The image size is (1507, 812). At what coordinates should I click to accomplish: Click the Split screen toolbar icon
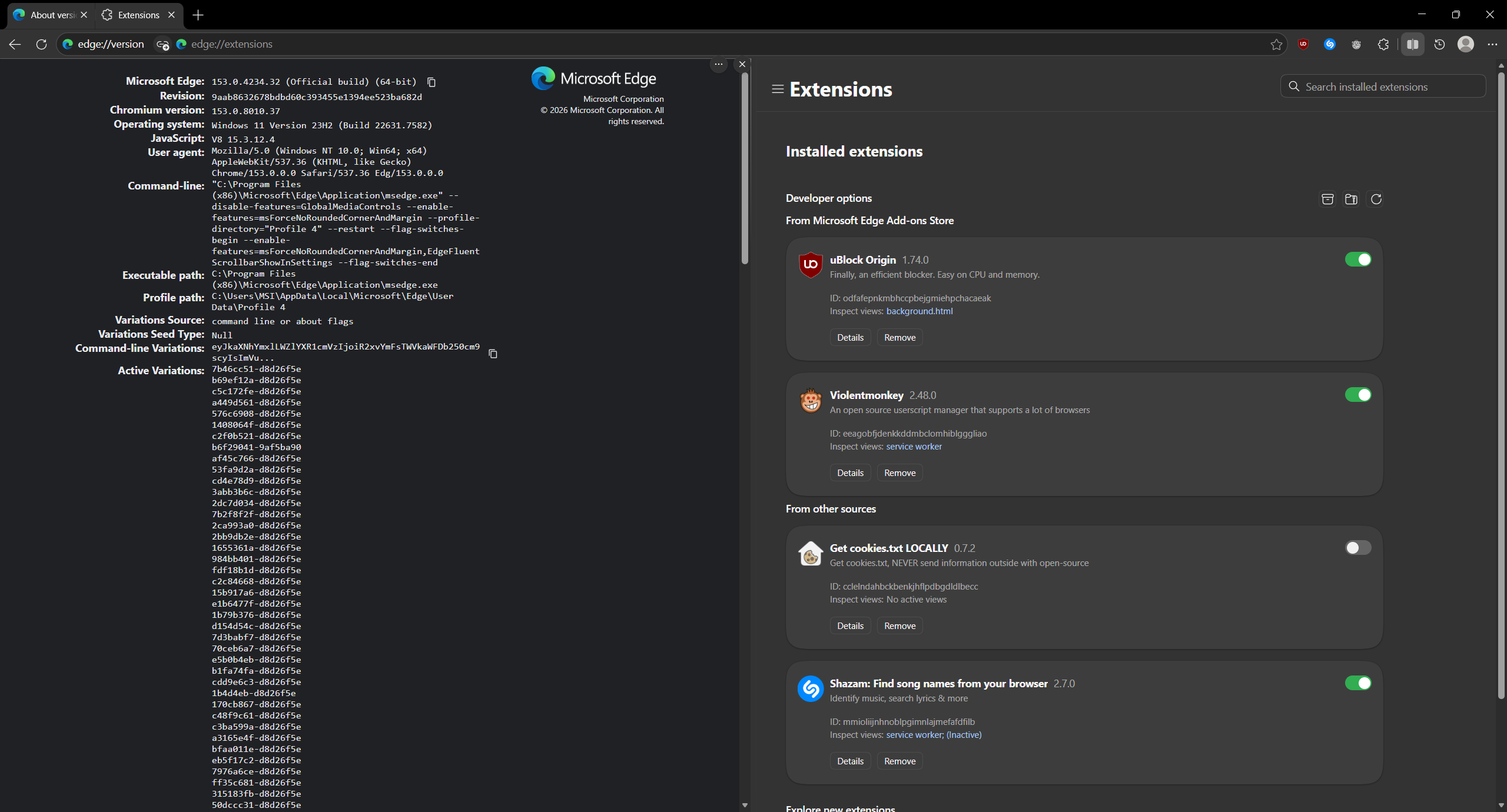coord(1412,44)
